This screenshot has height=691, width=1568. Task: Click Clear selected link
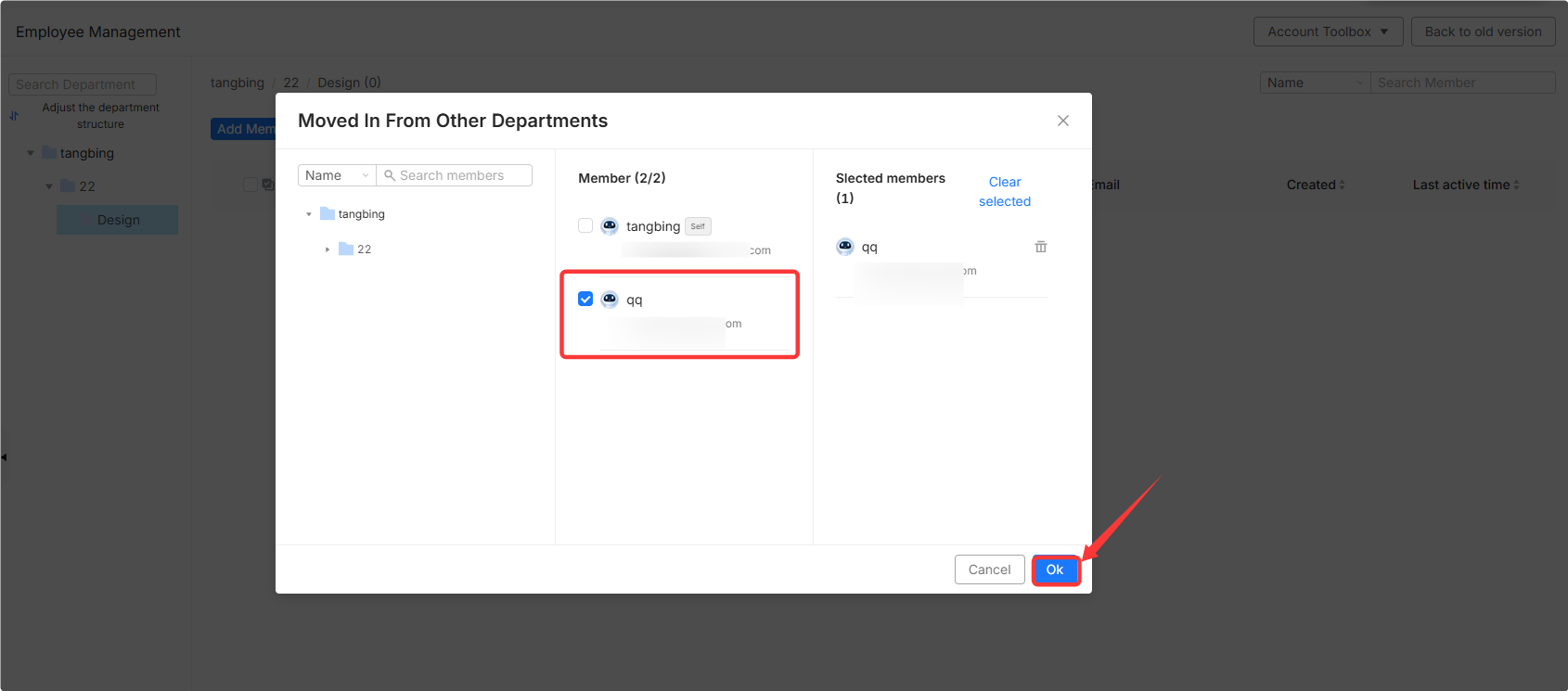click(1005, 191)
